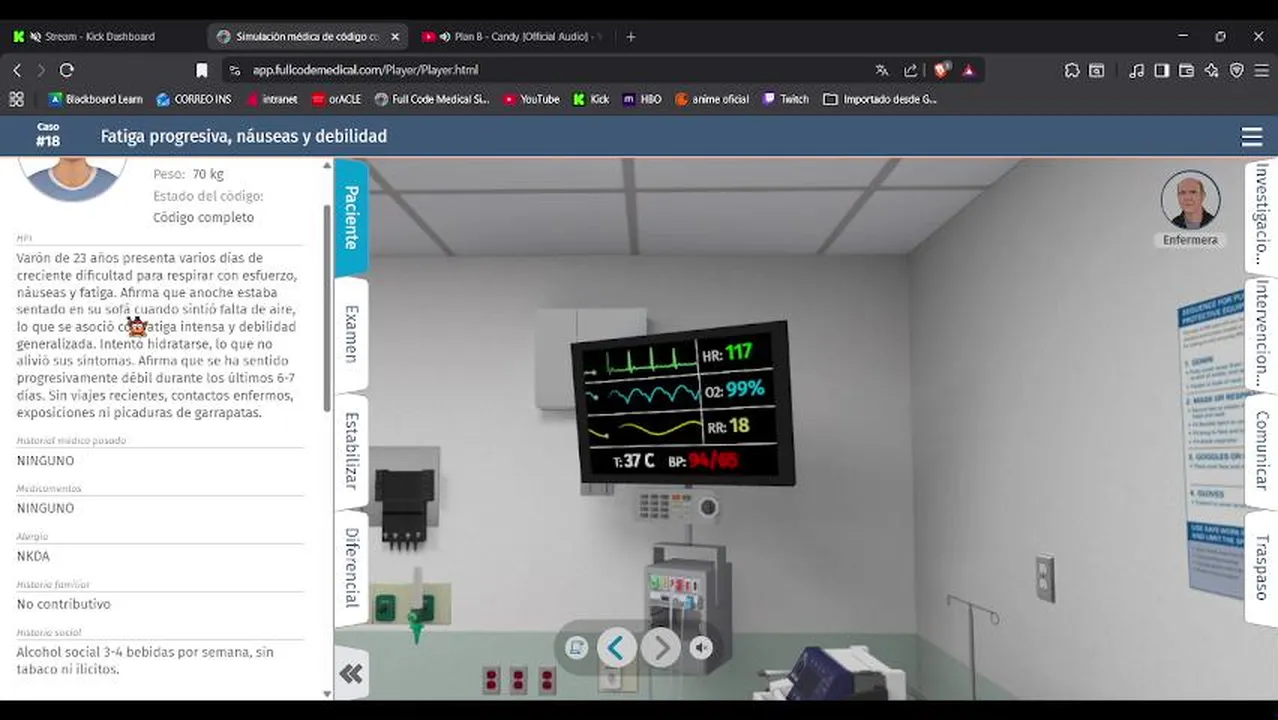Click 'Fatiga progresiva, náuseas y debilidad' title
The height and width of the screenshot is (720, 1278).
pos(244,136)
